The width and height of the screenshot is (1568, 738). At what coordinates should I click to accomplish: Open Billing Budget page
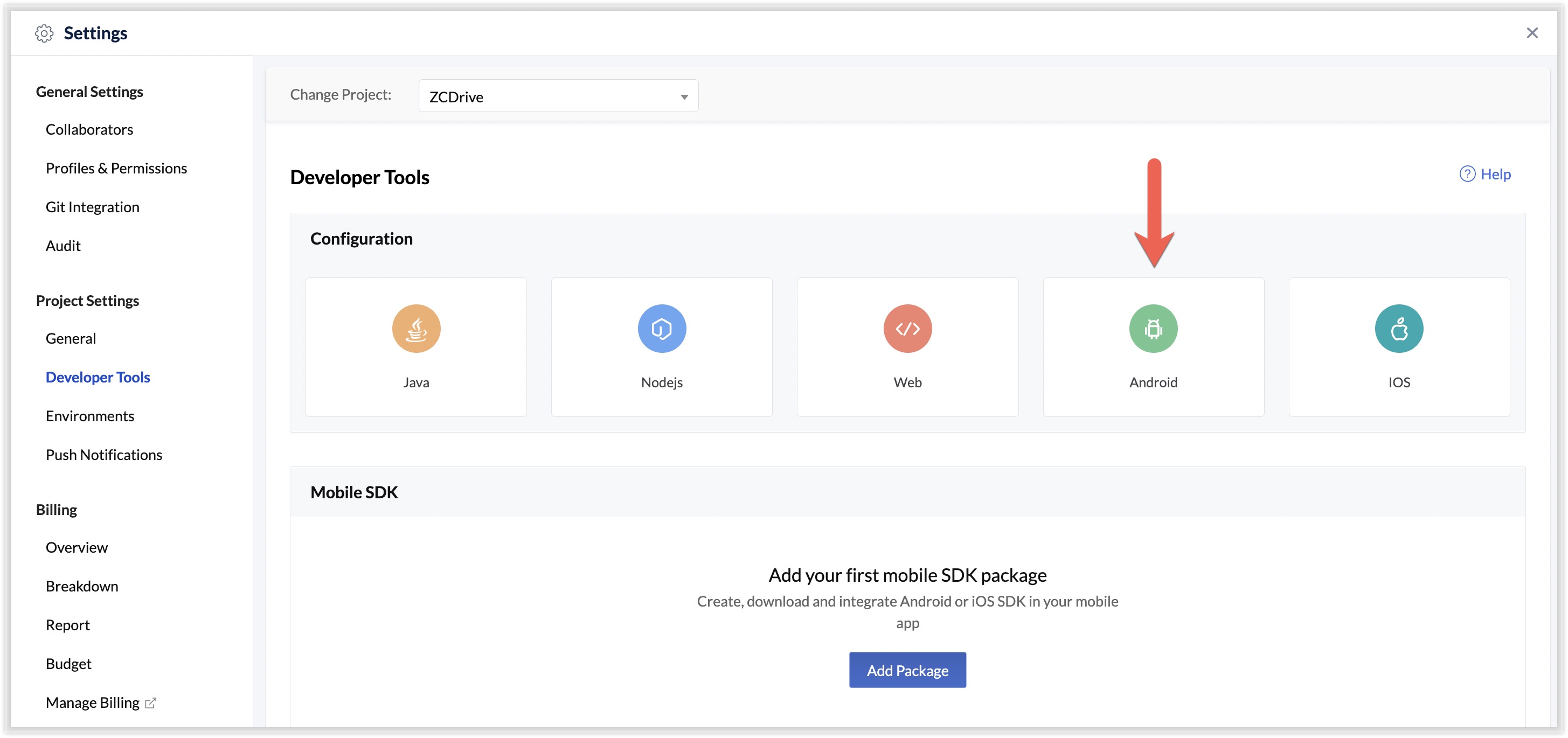(x=69, y=664)
